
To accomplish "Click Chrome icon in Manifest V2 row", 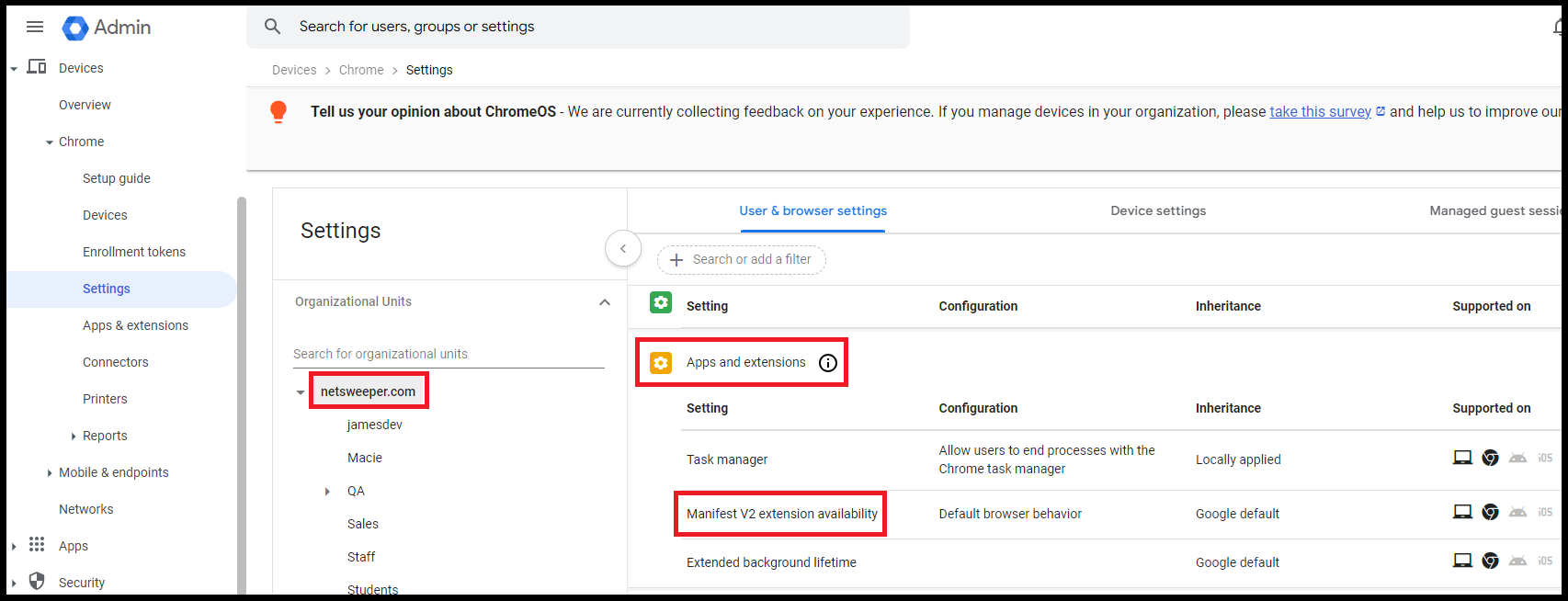I will (x=1491, y=512).
